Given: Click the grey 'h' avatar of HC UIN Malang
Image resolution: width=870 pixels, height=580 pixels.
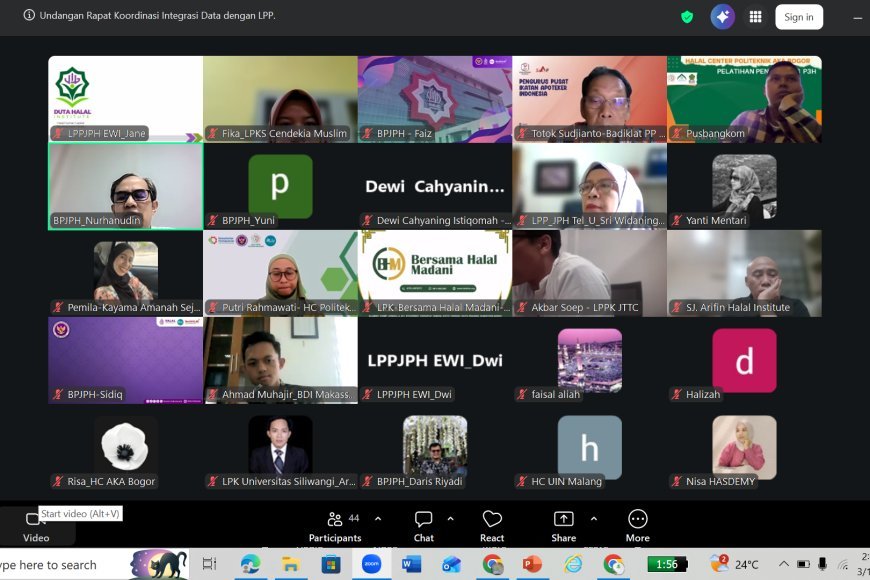Looking at the screenshot, I should tap(589, 447).
